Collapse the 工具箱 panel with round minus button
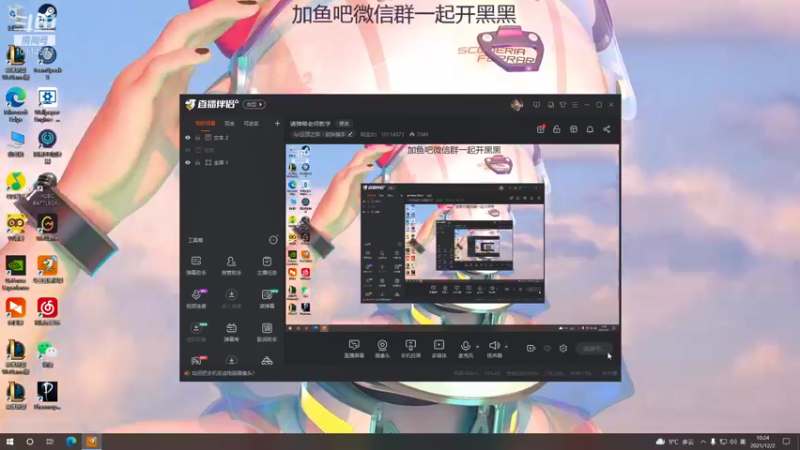 tap(273, 240)
